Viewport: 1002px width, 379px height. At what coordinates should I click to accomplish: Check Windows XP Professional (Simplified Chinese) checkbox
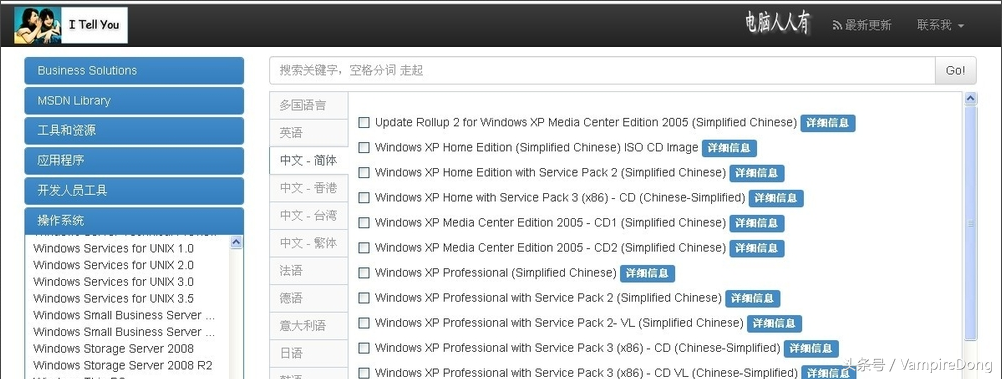(x=364, y=273)
